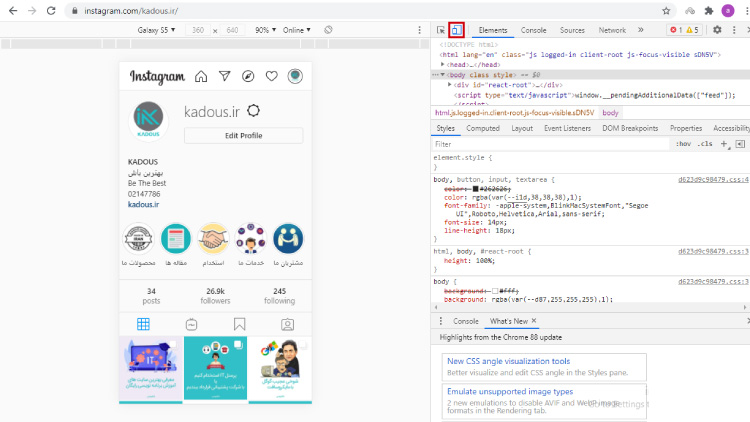Toggle the .cls class editor
This screenshot has width=750, height=422.
[x=705, y=144]
